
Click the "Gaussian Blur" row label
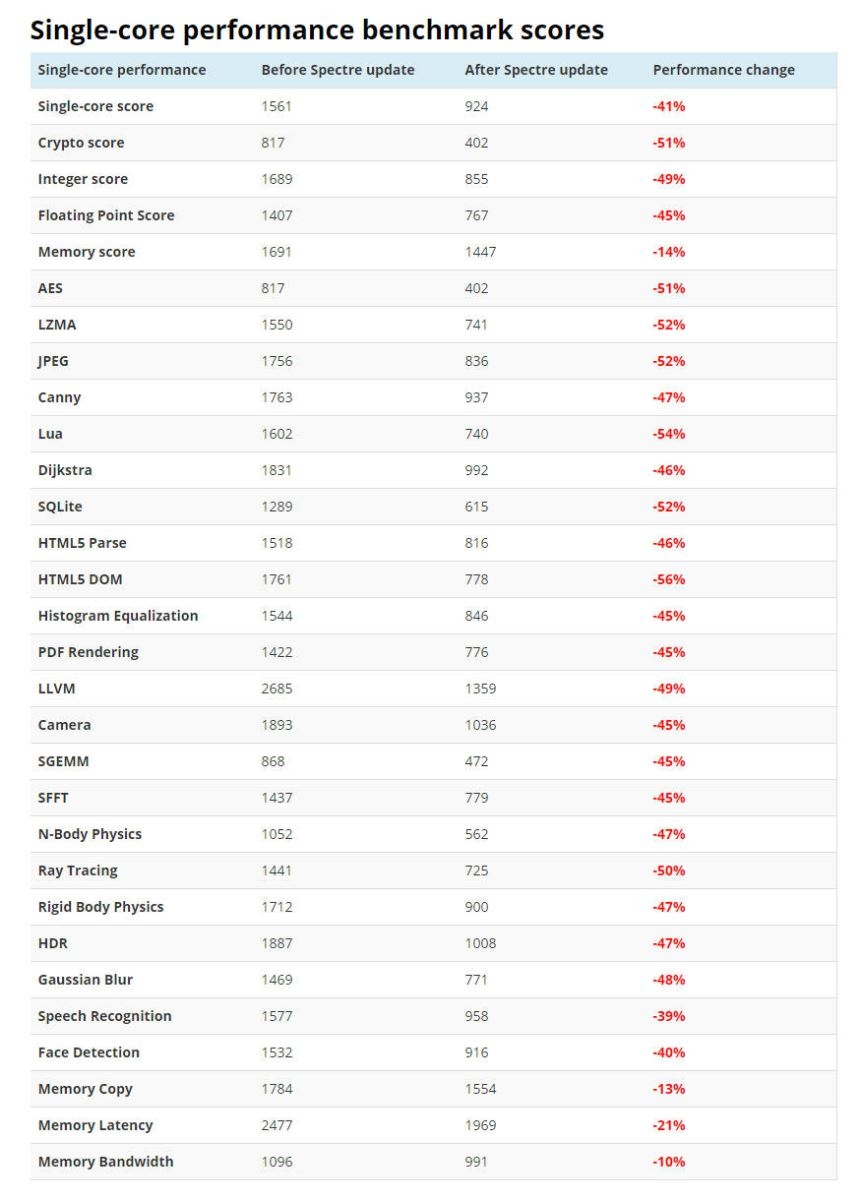(85, 979)
